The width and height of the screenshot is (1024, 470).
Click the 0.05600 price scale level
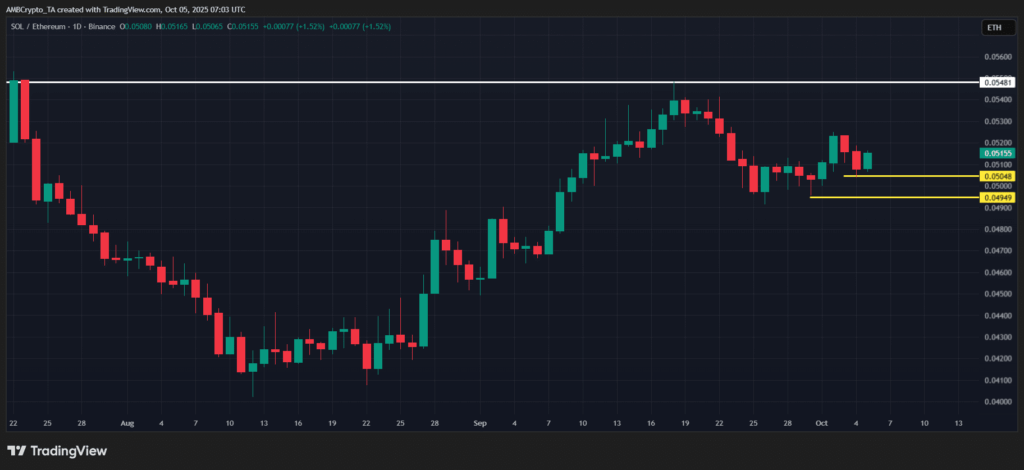pos(997,58)
